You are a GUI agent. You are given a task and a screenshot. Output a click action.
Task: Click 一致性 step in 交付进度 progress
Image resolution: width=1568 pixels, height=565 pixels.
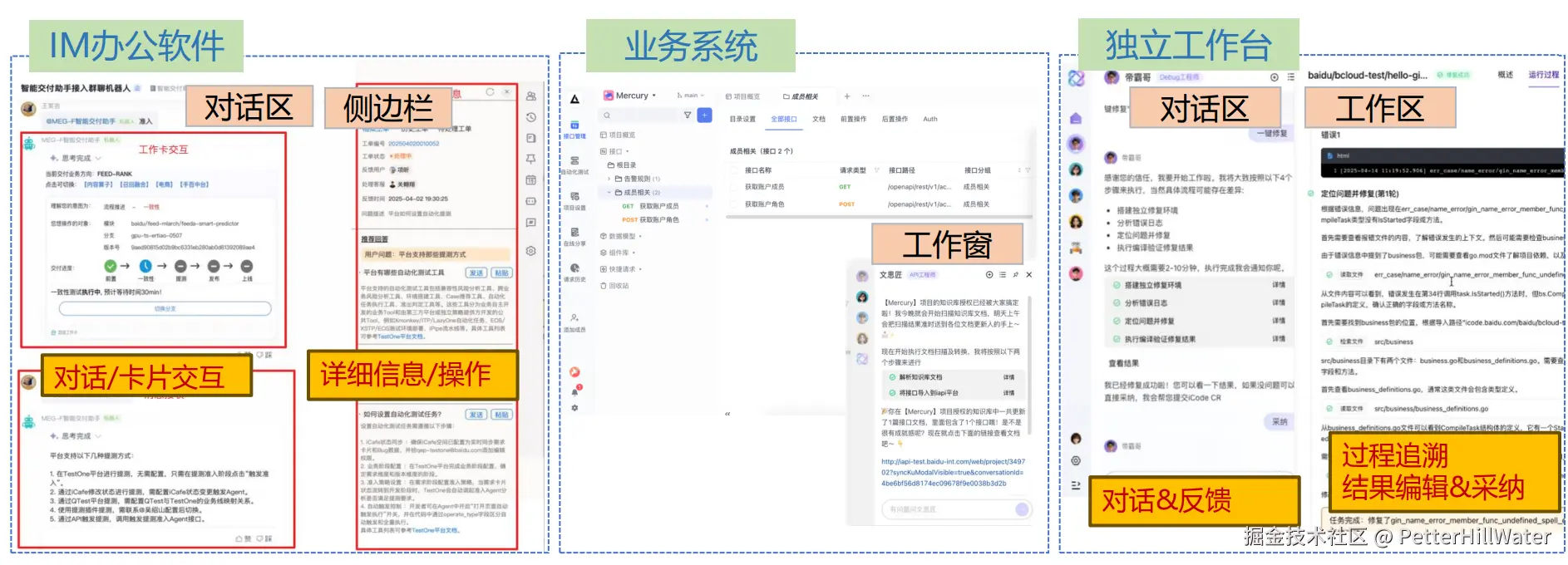pos(145,269)
